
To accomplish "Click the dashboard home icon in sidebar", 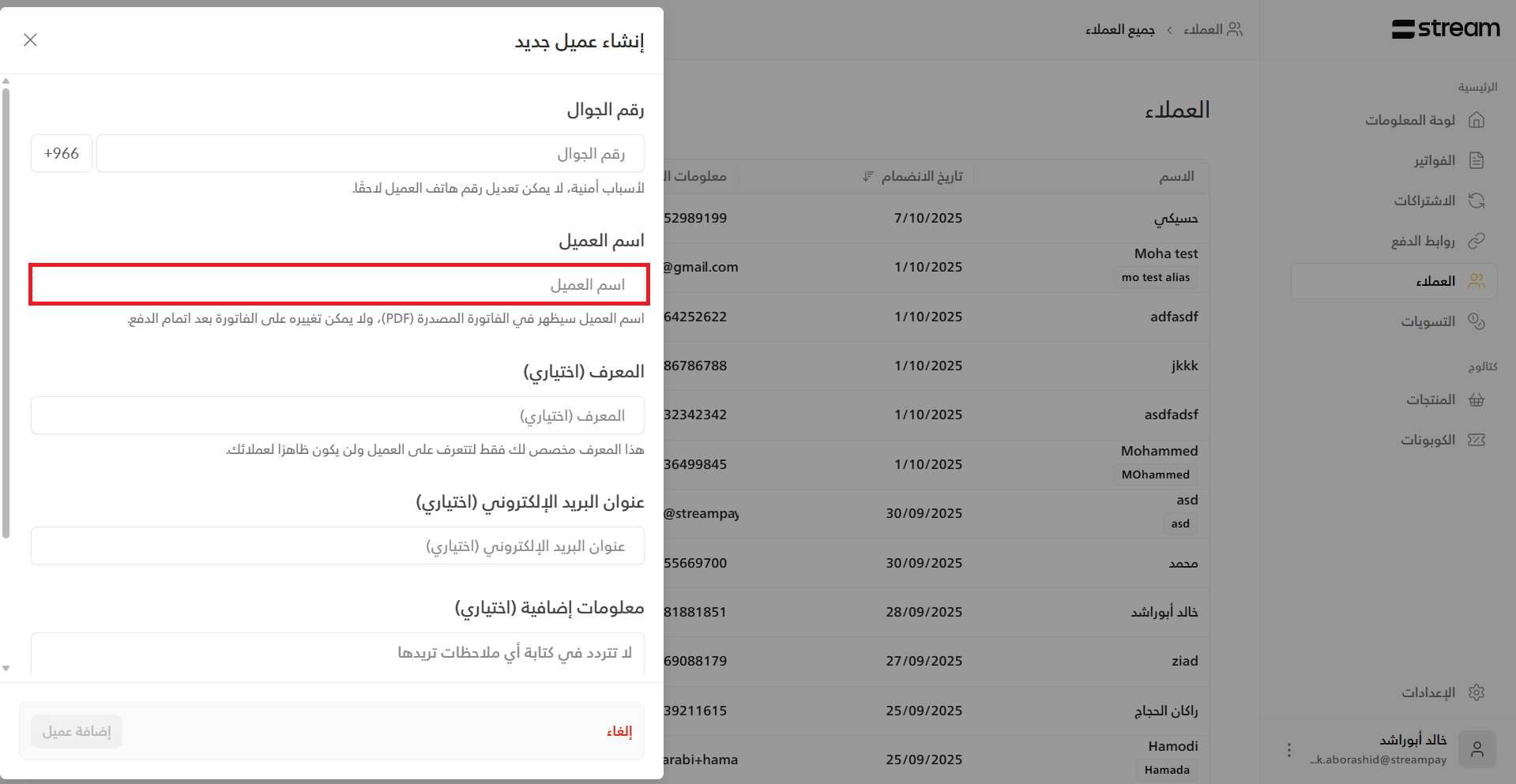I will point(1476,120).
